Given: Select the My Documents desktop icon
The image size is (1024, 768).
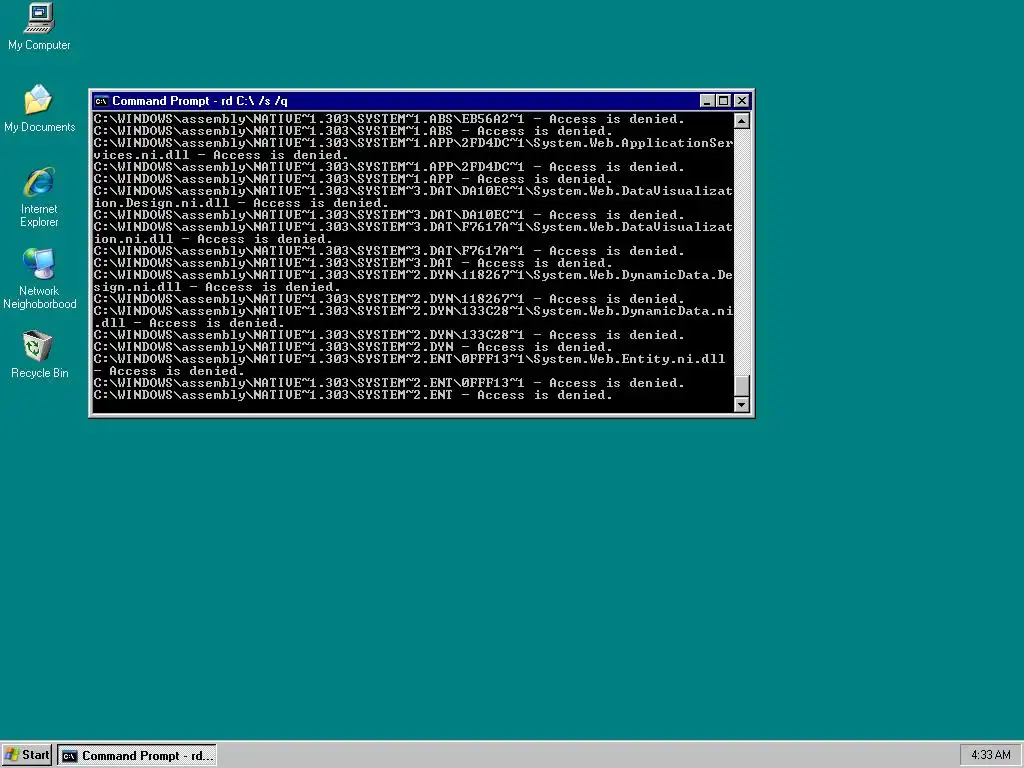Looking at the screenshot, I should pos(39,108).
